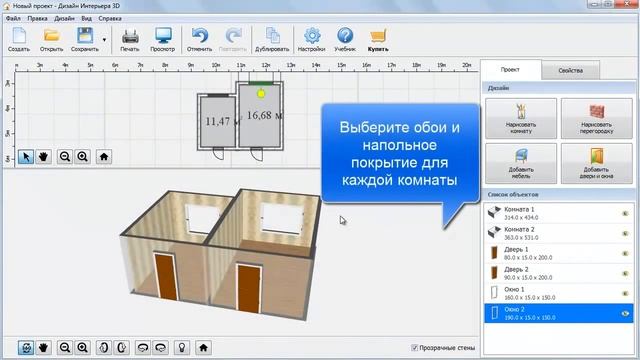The width and height of the screenshot is (640, 360).
Task: Open the Справка menu
Action: [110, 18]
